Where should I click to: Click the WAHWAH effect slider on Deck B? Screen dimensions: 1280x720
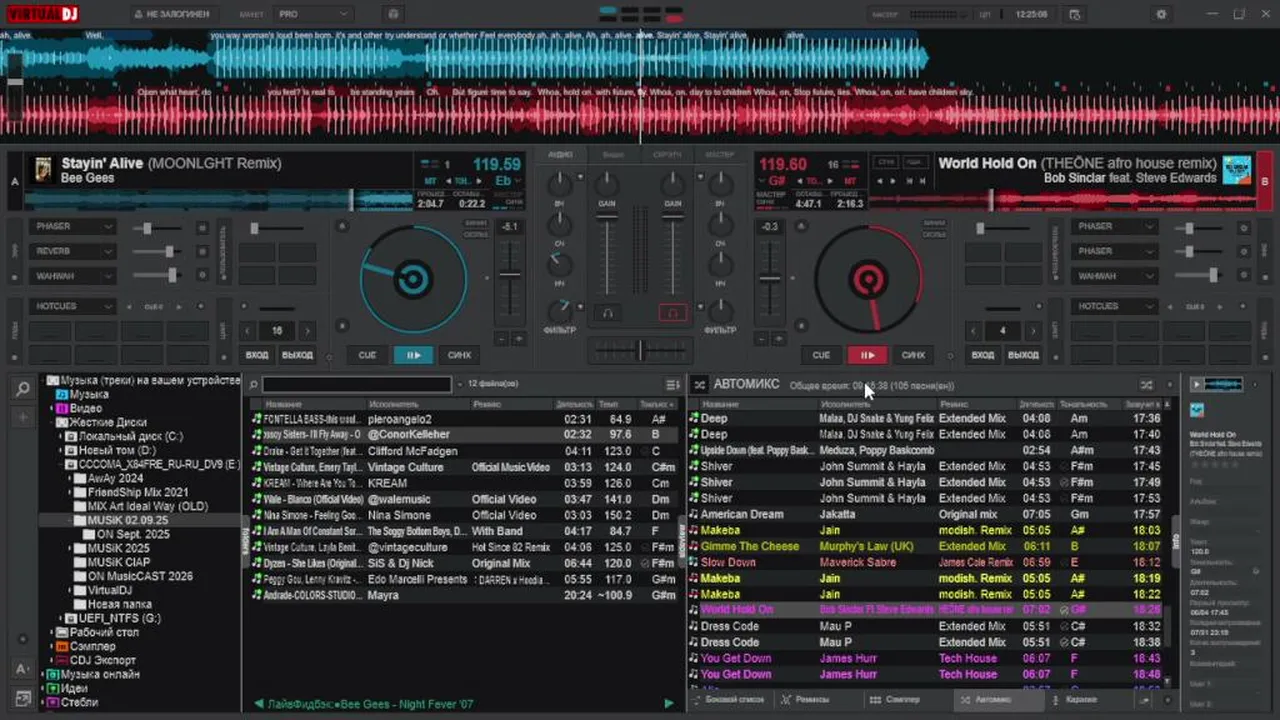1198,276
